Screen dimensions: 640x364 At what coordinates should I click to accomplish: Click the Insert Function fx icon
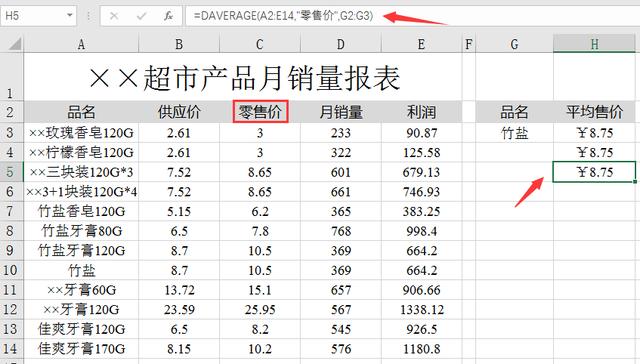point(168,16)
